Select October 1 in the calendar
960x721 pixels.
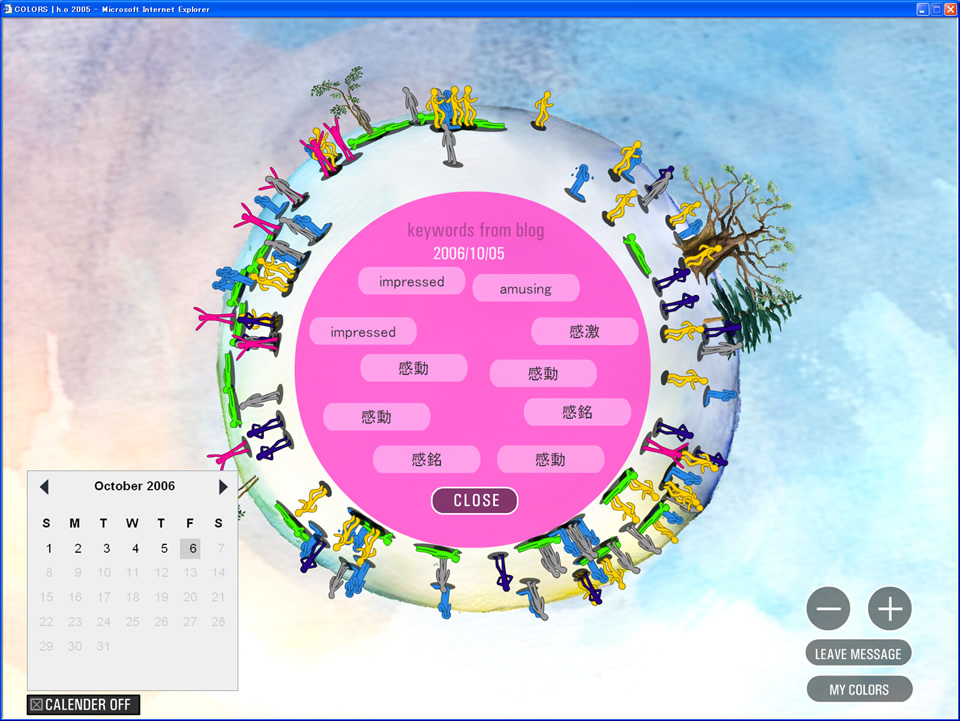click(x=49, y=548)
